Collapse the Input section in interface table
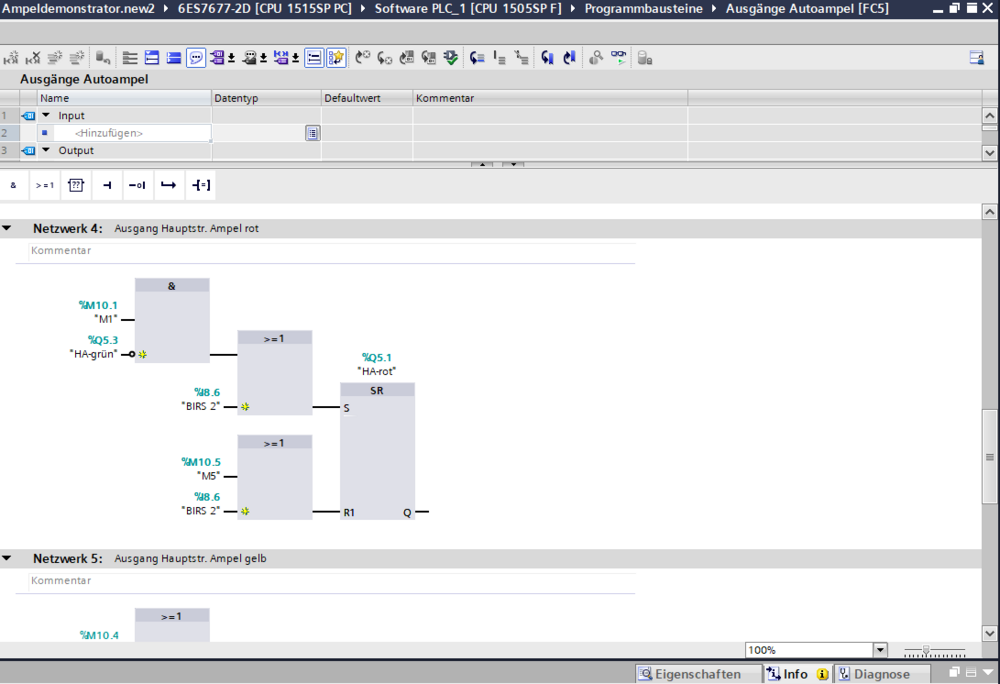Viewport: 1000px width, 684px height. point(46,116)
